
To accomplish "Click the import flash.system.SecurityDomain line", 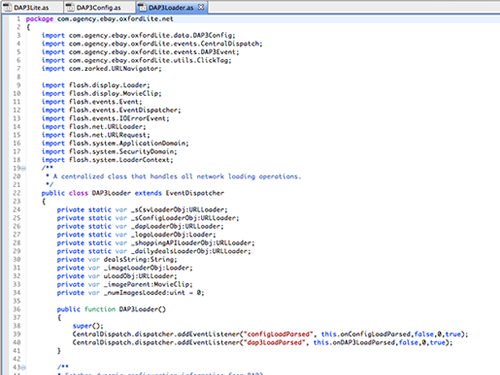I will pos(109,152).
